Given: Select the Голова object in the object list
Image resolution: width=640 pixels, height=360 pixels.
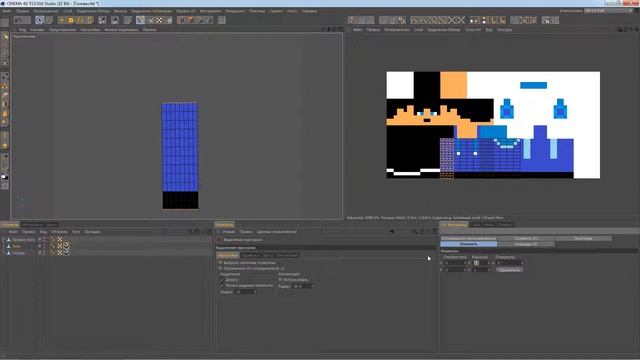Looking at the screenshot, I should pos(18,253).
